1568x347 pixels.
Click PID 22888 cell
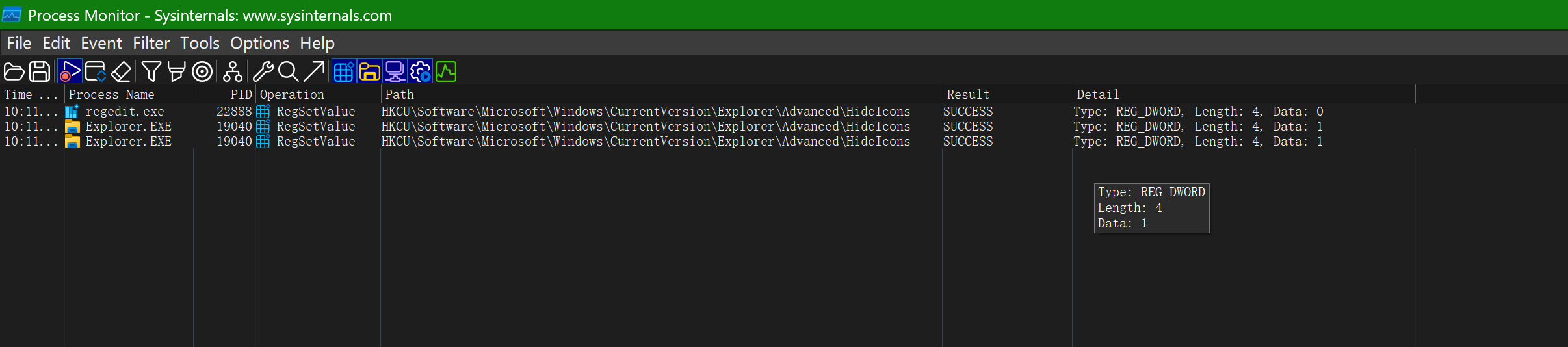(x=234, y=111)
